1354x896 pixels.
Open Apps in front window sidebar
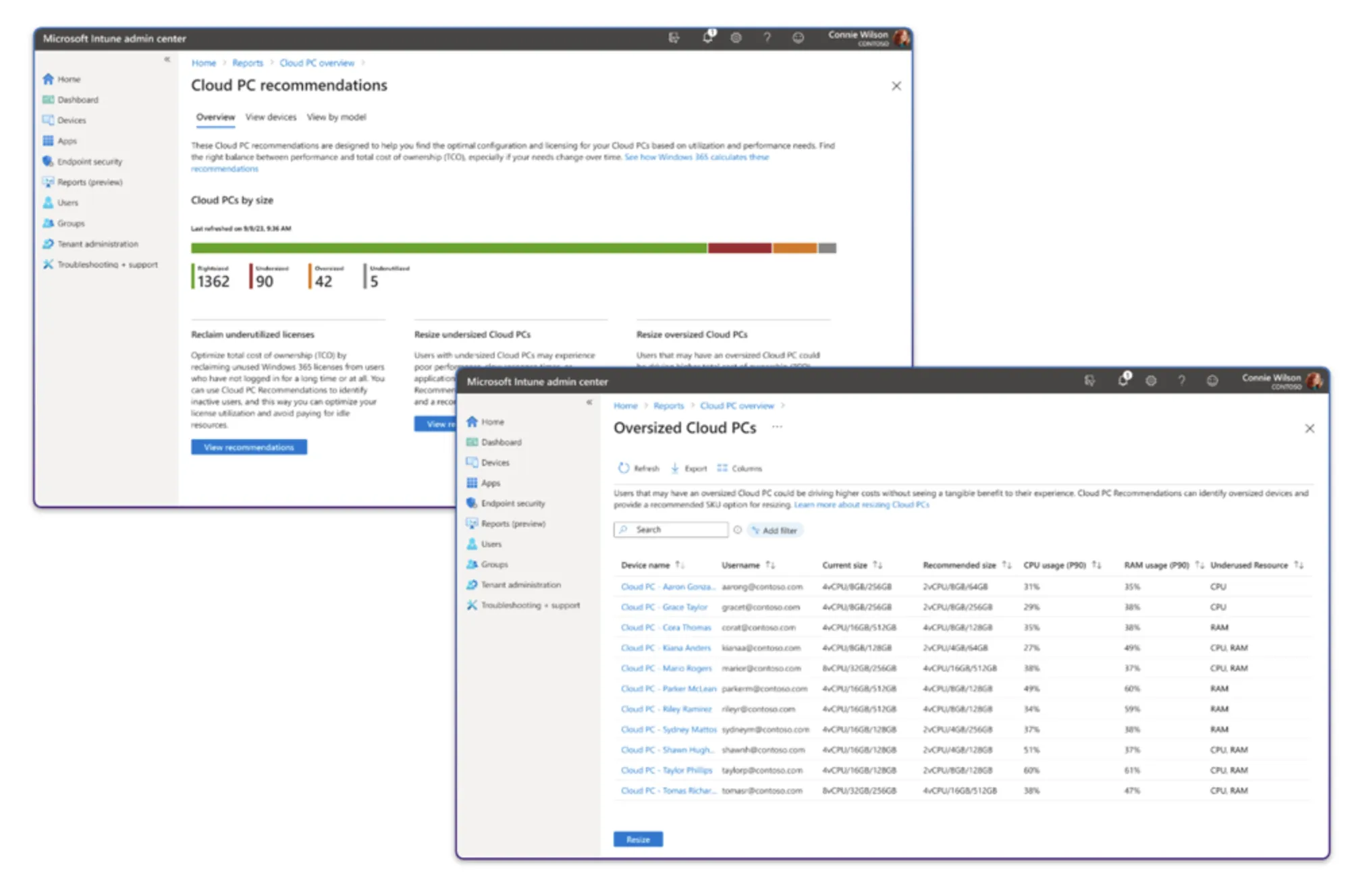click(x=483, y=483)
